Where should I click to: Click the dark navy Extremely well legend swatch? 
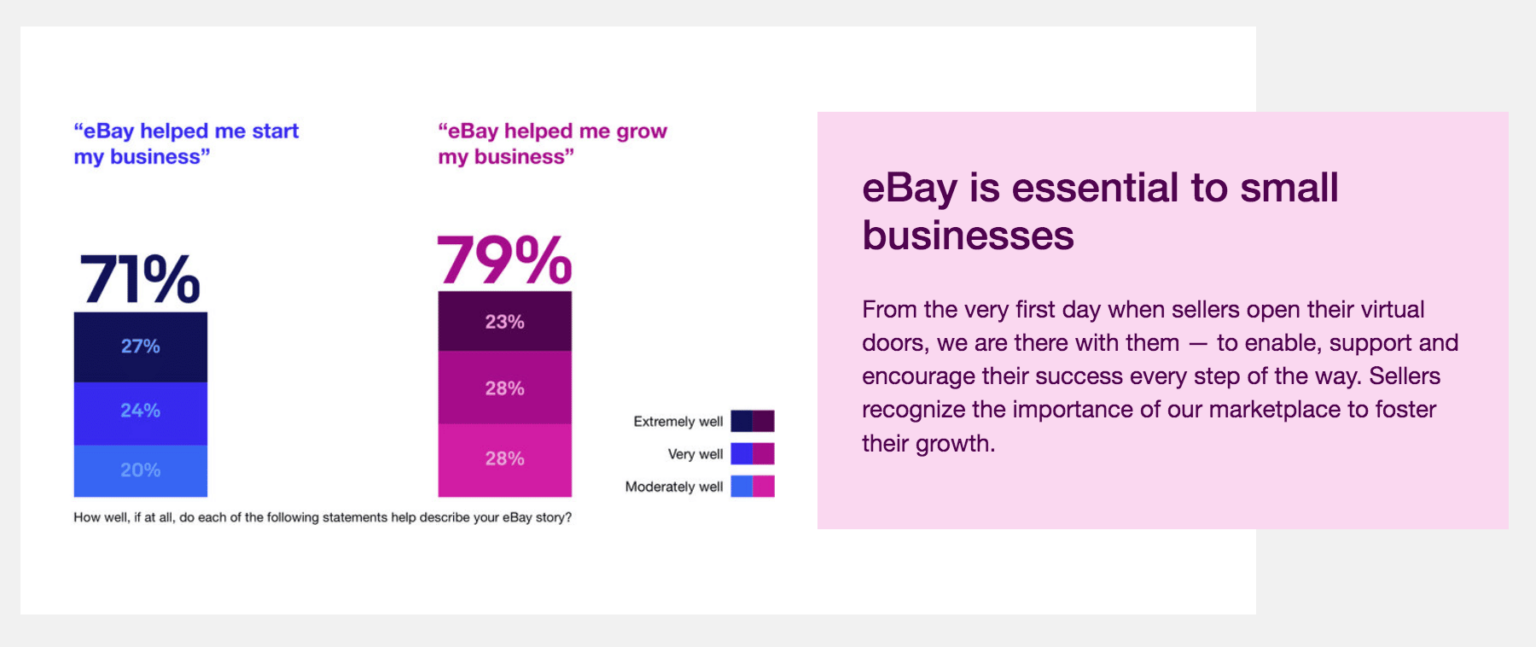tap(741, 421)
